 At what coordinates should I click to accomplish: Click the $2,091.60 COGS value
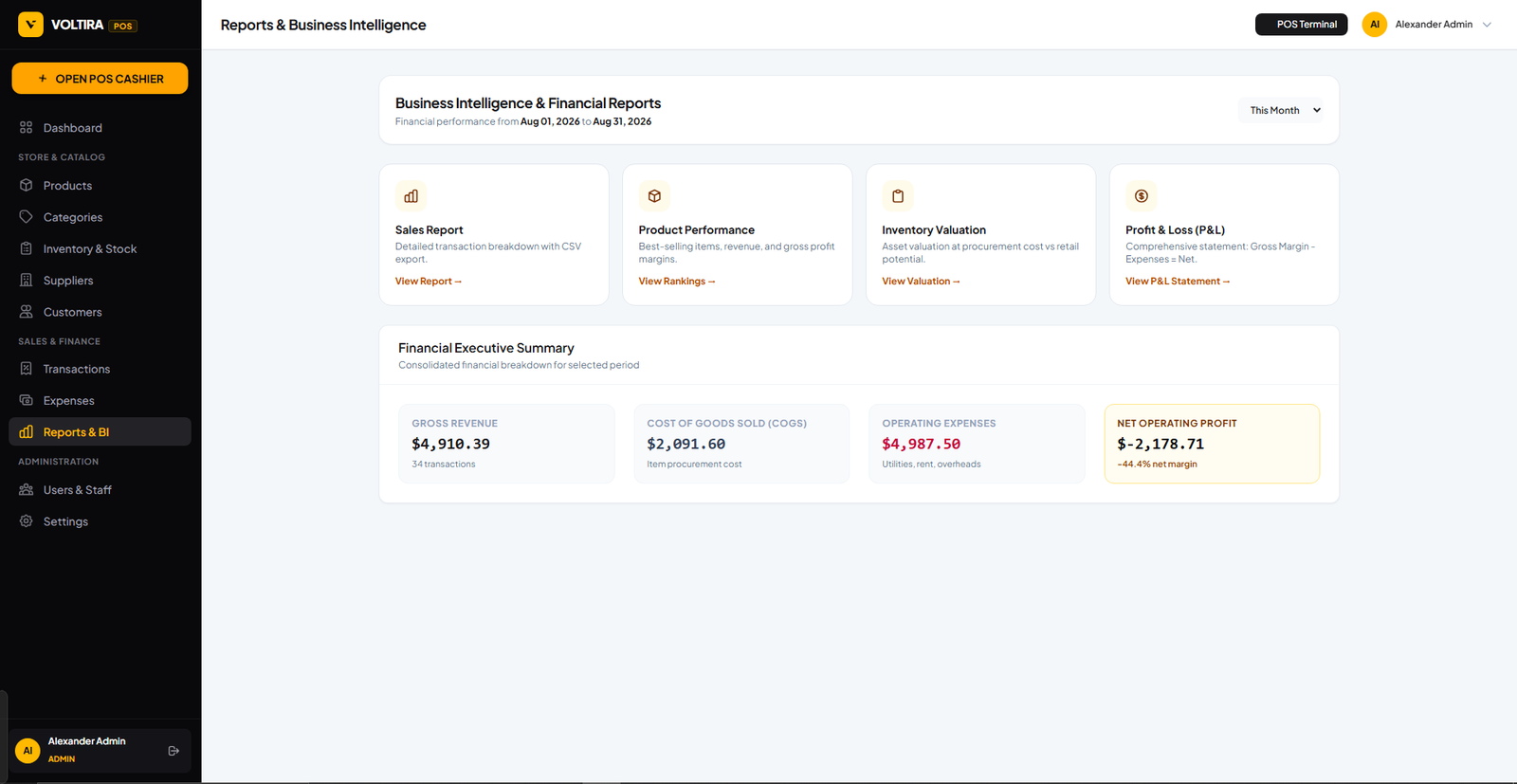click(x=686, y=444)
